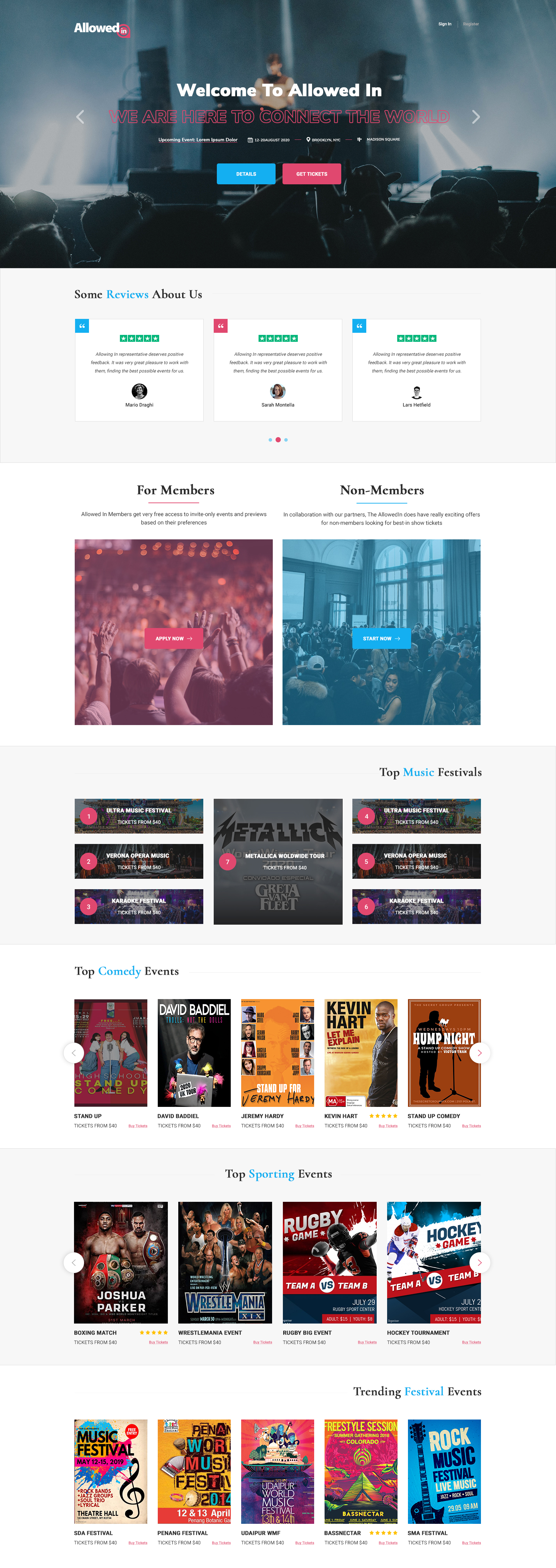Click next arrow in Comedy Events carousel
Screen dimensions: 556x1568
(479, 1052)
